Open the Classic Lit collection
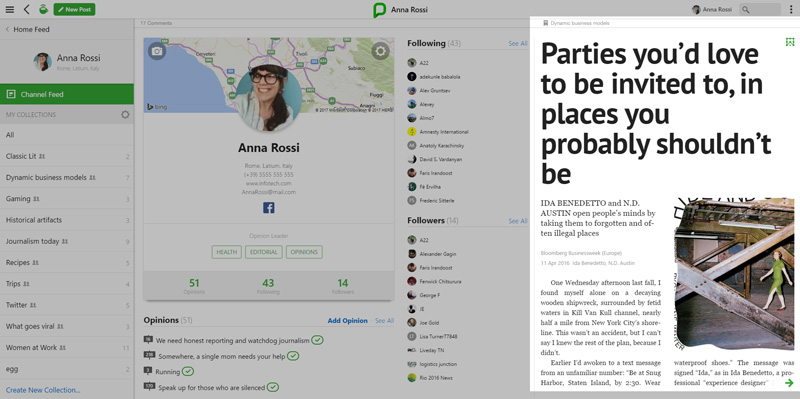The width and height of the screenshot is (800, 399). click(x=67, y=156)
